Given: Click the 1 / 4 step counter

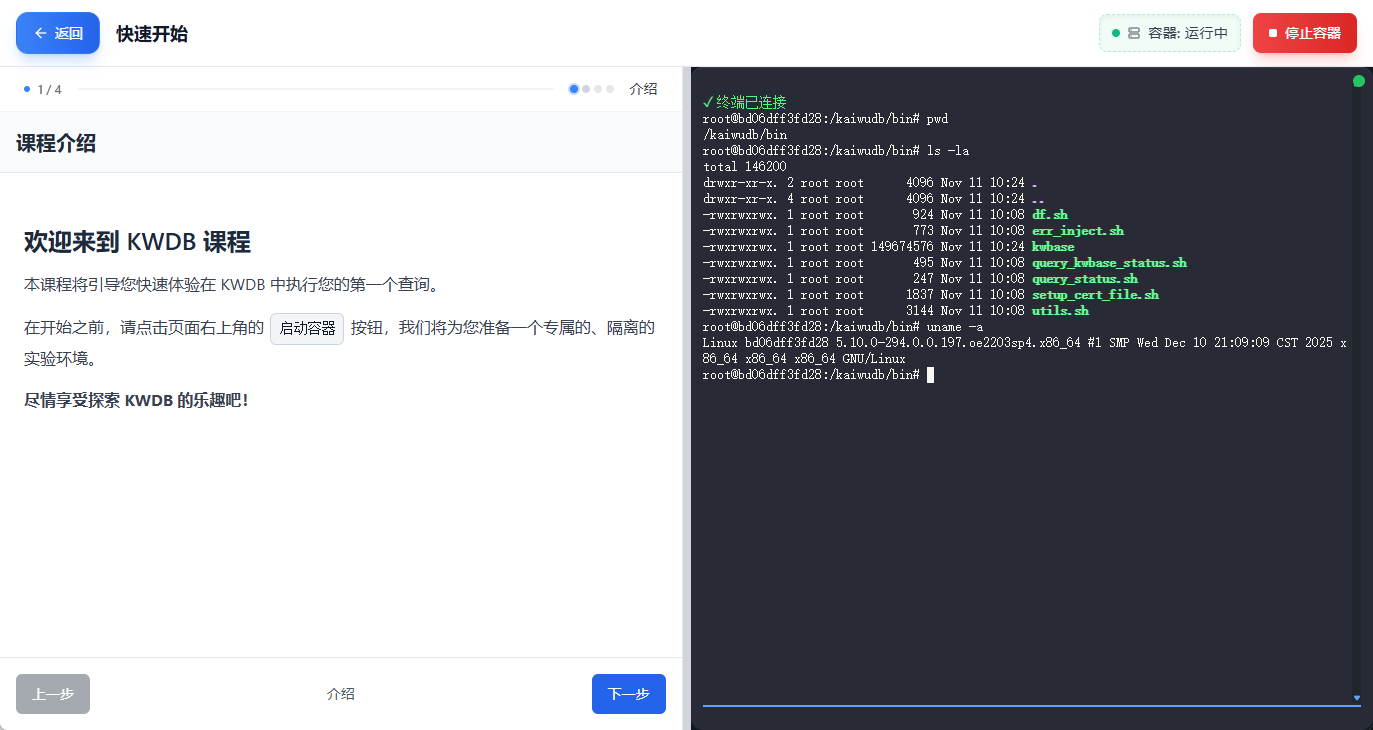Looking at the screenshot, I should coord(49,89).
